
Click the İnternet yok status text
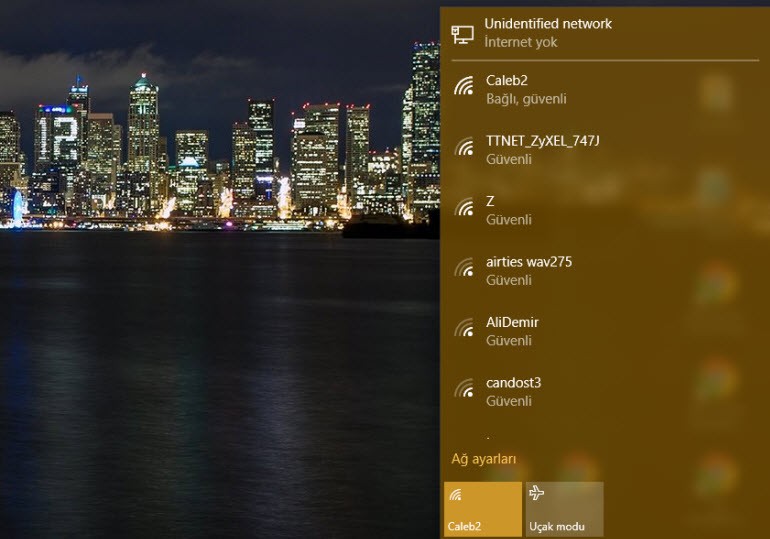pos(520,43)
